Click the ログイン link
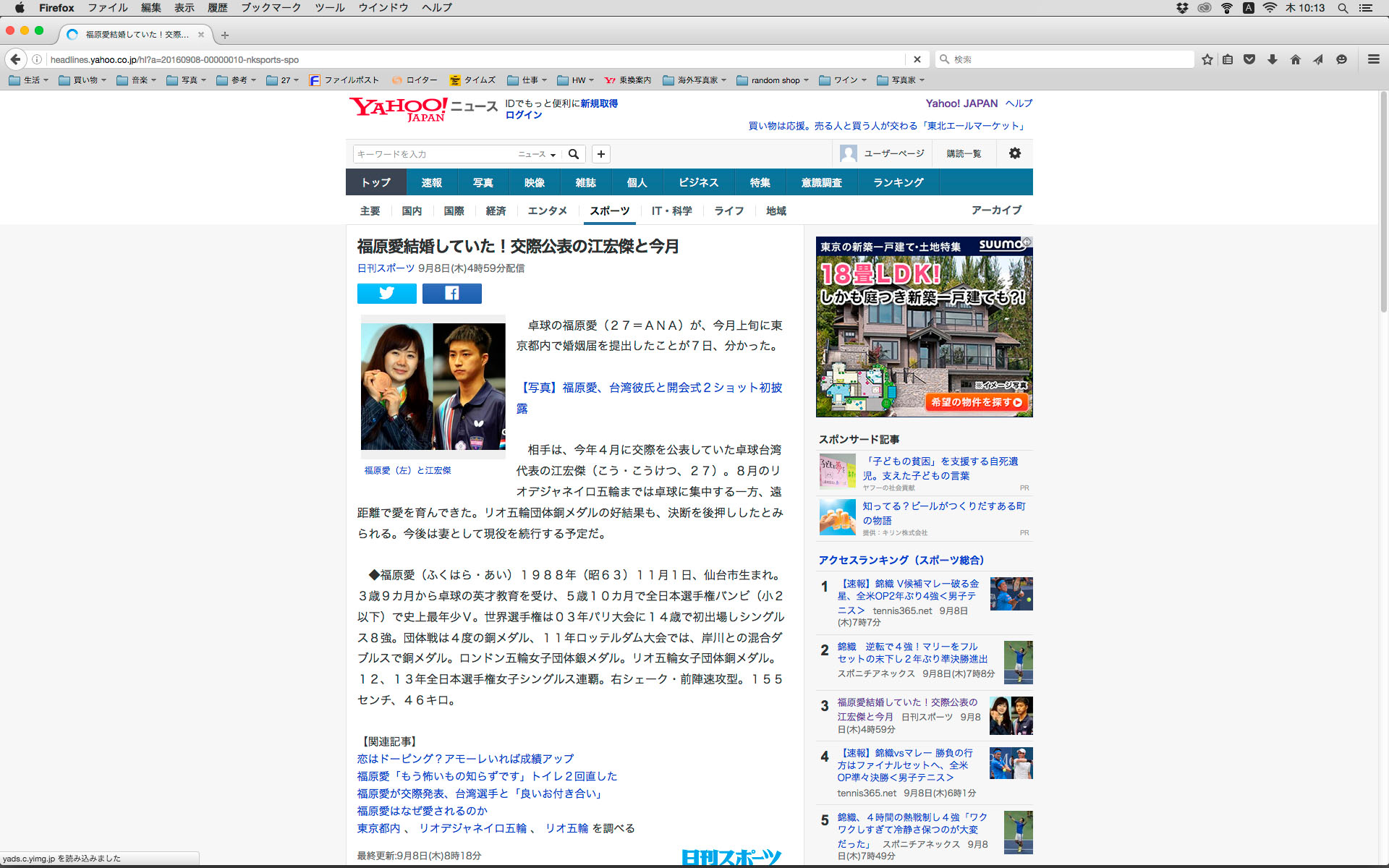 click(x=523, y=115)
